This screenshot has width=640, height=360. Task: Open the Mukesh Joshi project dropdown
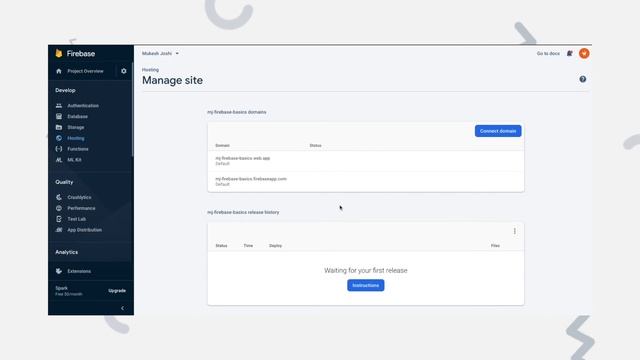160,53
